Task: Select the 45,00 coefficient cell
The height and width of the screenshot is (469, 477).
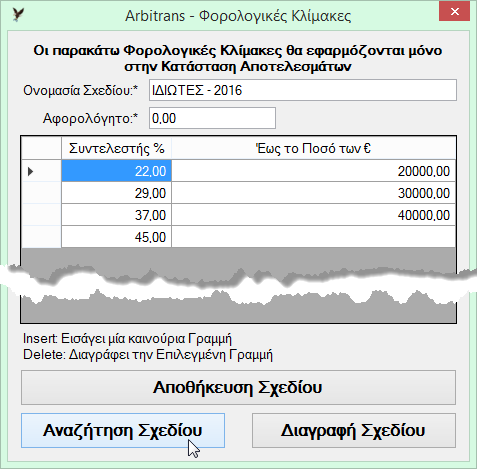Action: [116, 237]
